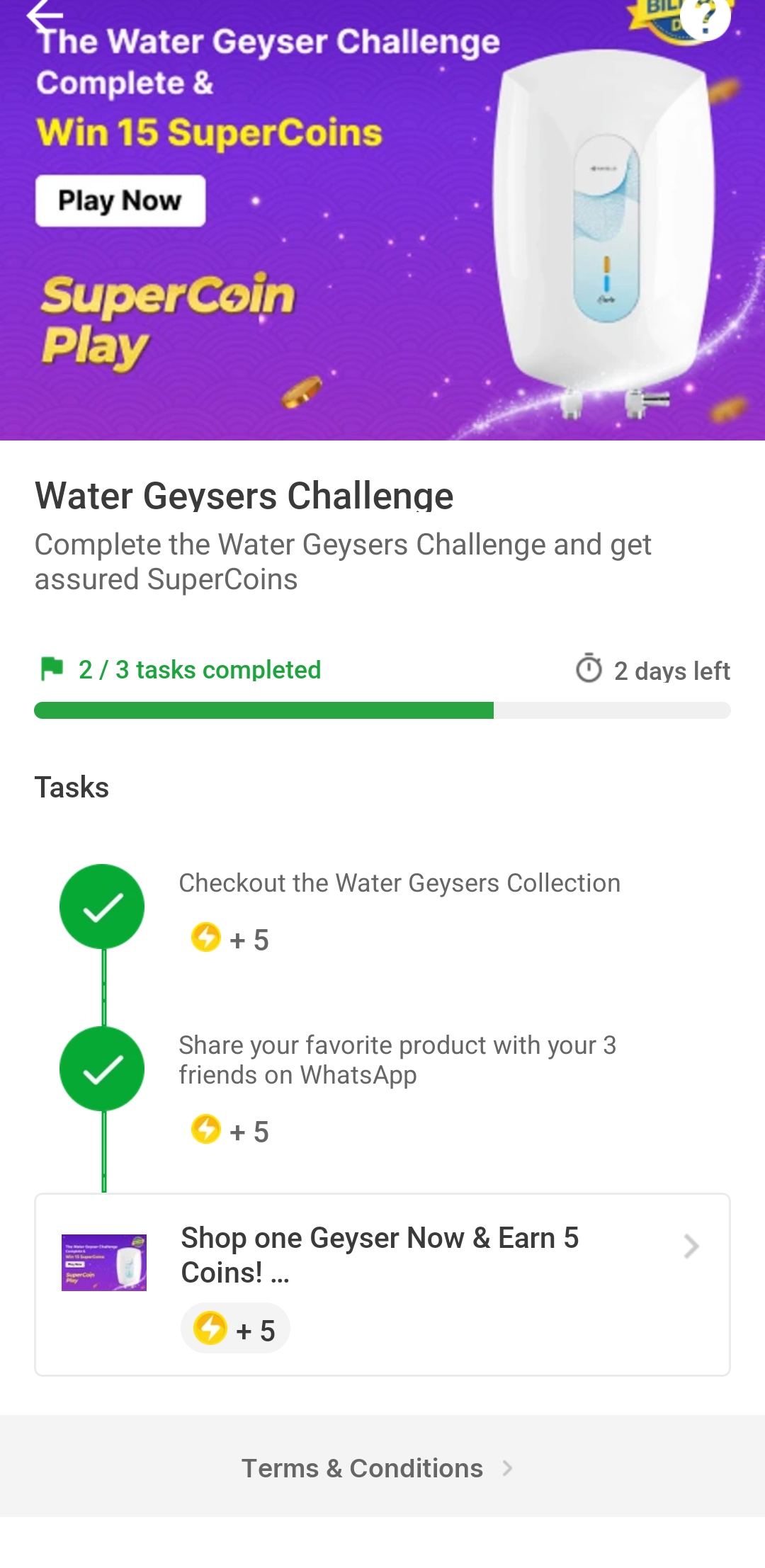Image resolution: width=765 pixels, height=1568 pixels.
Task: Open the Terms & Conditions link
Action: (x=362, y=1468)
